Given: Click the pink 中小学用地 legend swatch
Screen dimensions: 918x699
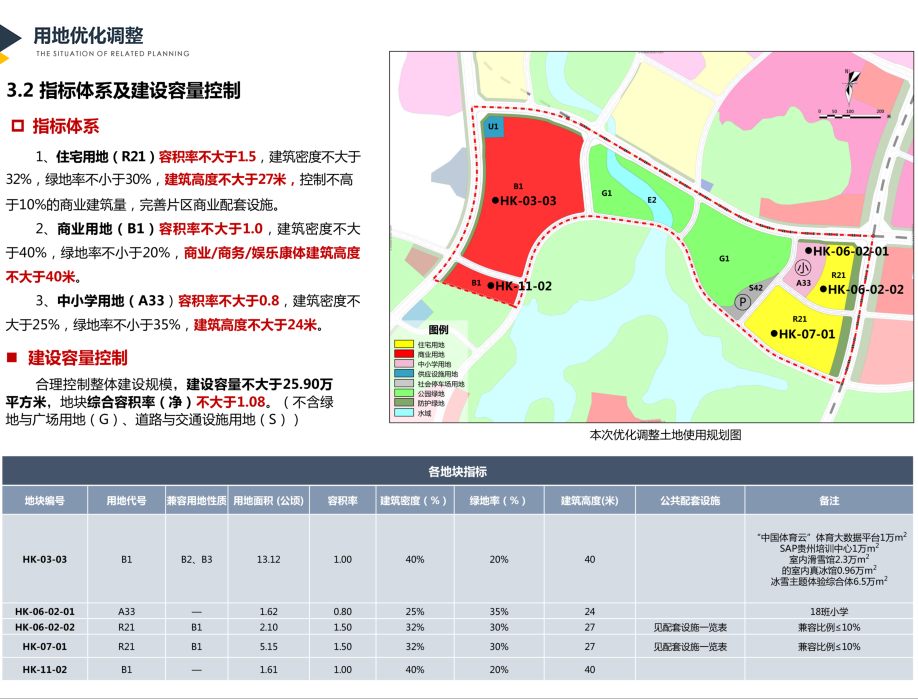Looking at the screenshot, I should click(x=404, y=364).
